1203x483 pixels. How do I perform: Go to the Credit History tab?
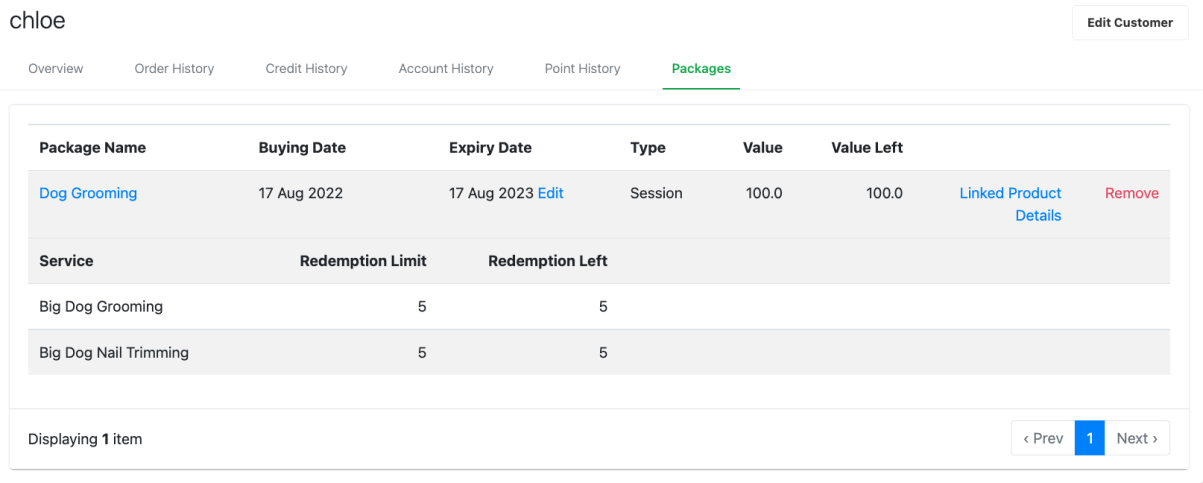(306, 69)
